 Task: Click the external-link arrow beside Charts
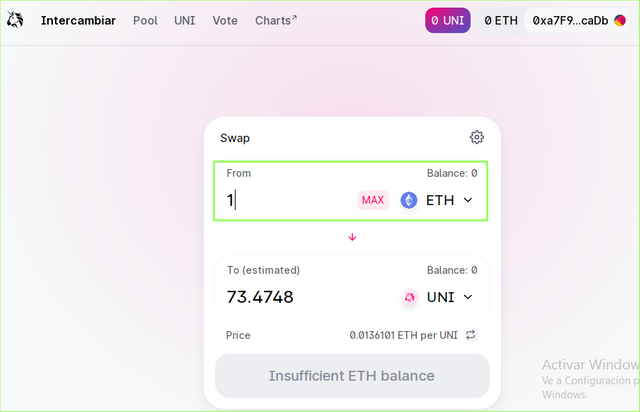pyautogui.click(x=294, y=17)
